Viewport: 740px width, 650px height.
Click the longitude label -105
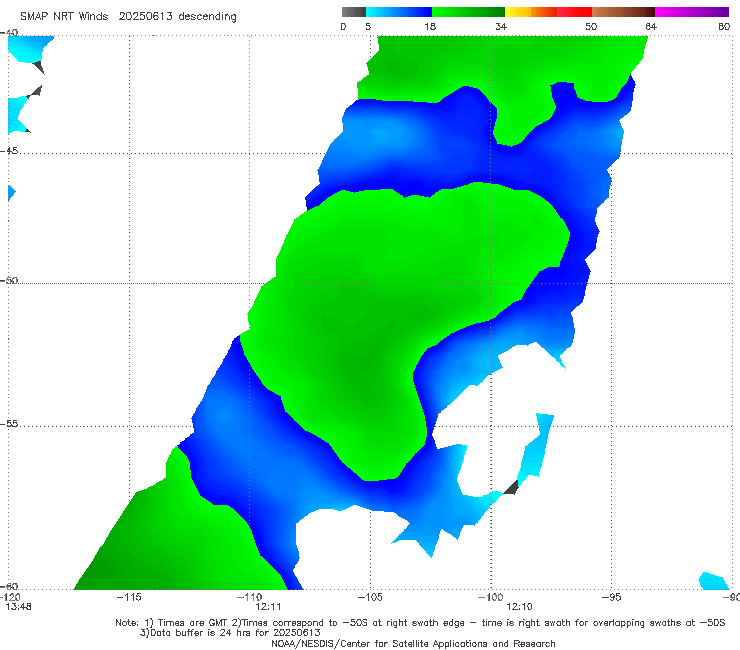click(370, 597)
